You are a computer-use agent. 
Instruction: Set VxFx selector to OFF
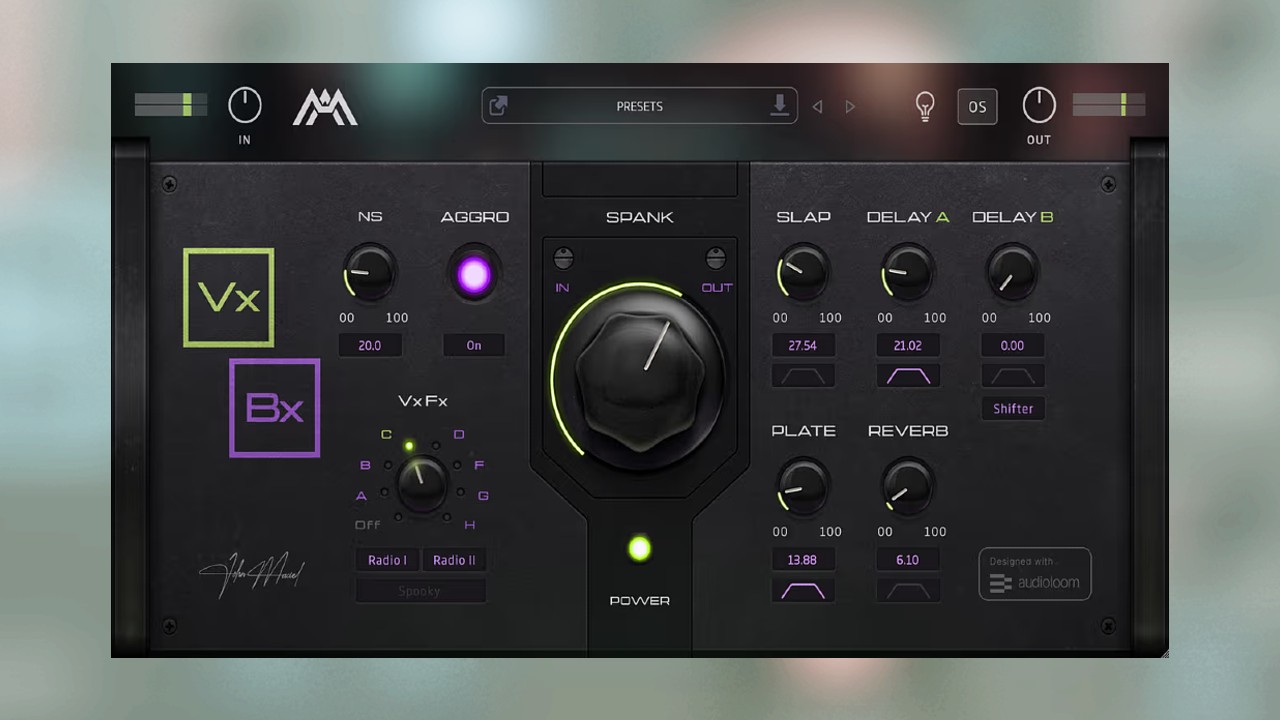[368, 525]
